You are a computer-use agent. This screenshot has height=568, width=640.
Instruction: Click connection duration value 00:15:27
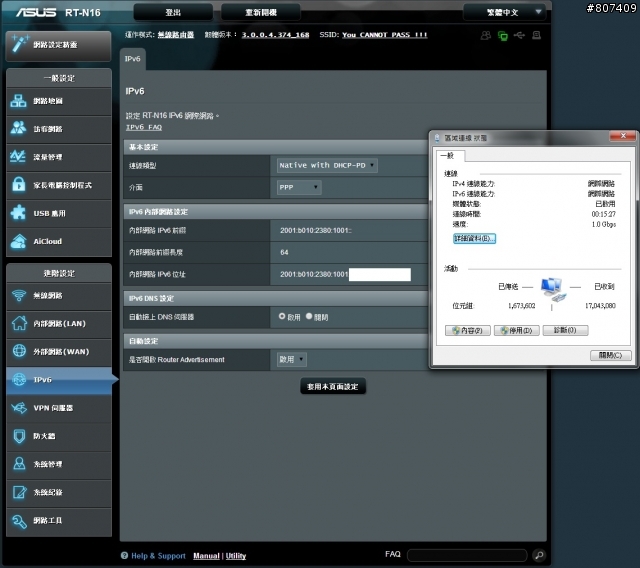point(603,214)
